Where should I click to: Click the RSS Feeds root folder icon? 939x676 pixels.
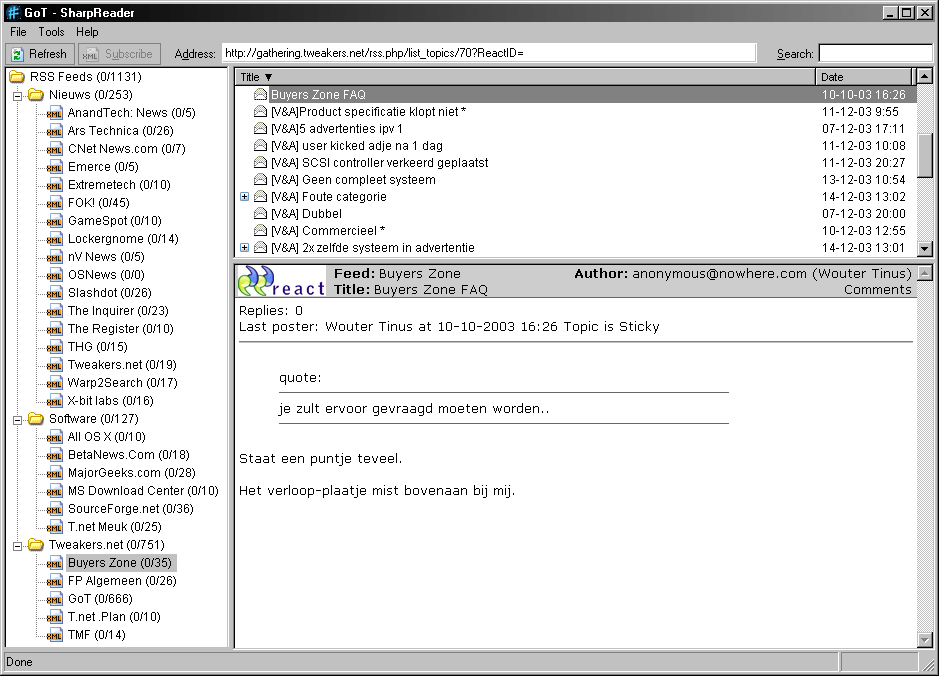17,77
